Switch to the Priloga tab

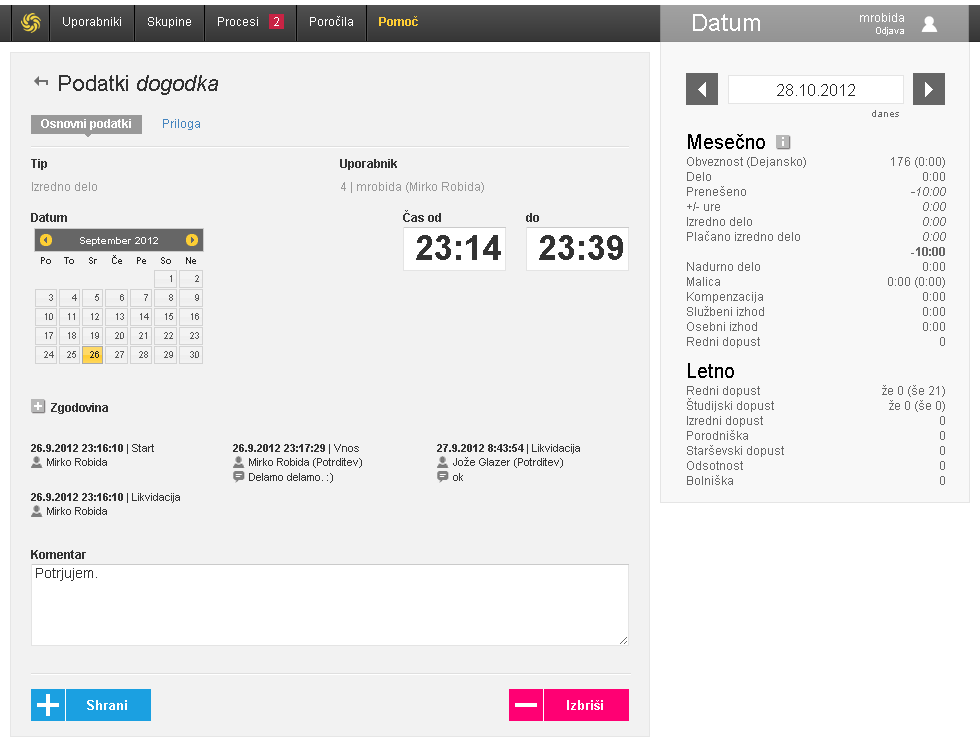tap(181, 124)
